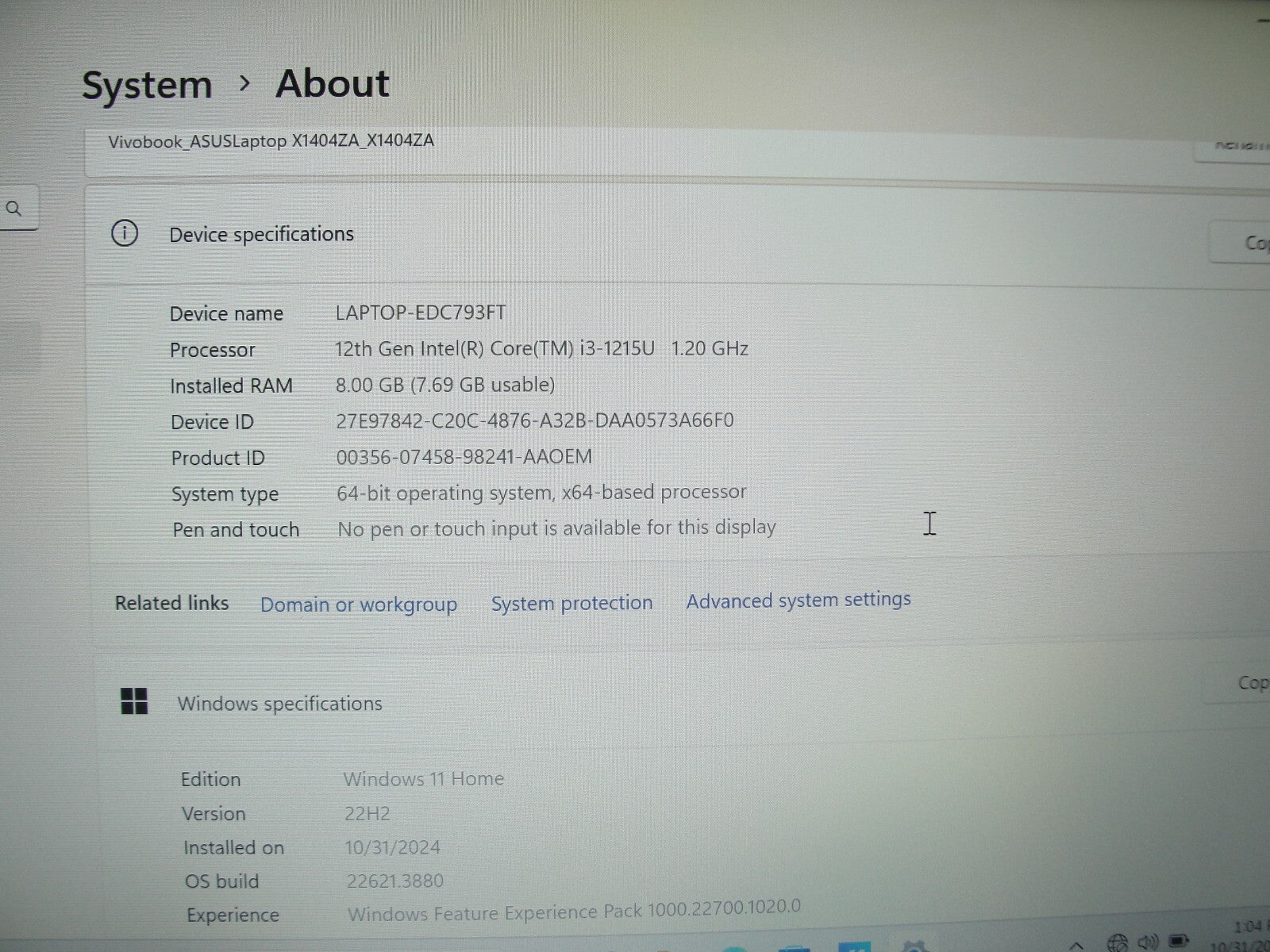1270x952 pixels.
Task: Open network status from the globe tray icon
Action: click(x=1118, y=942)
